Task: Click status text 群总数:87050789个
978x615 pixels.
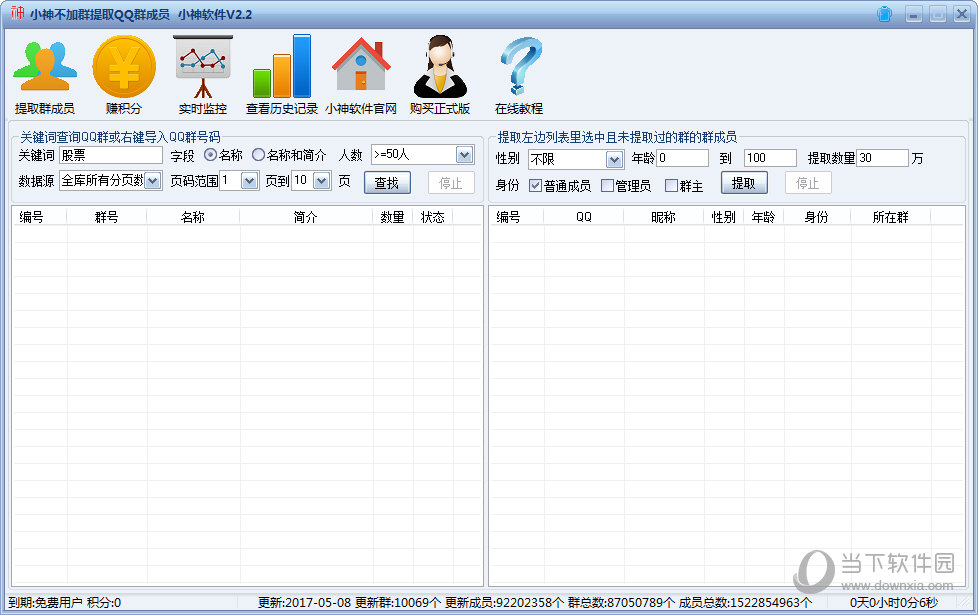Action: tap(621, 603)
